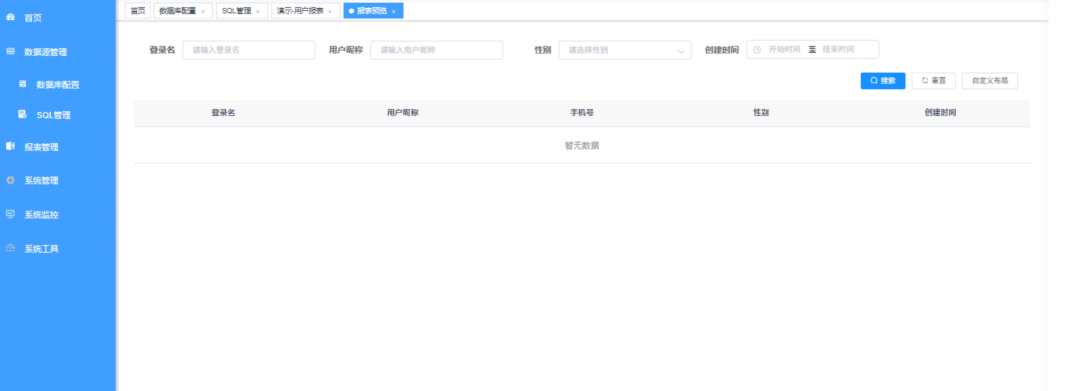The height and width of the screenshot is (391, 1080).
Task: Click the SQL管理 submenu icon
Action: [23, 114]
